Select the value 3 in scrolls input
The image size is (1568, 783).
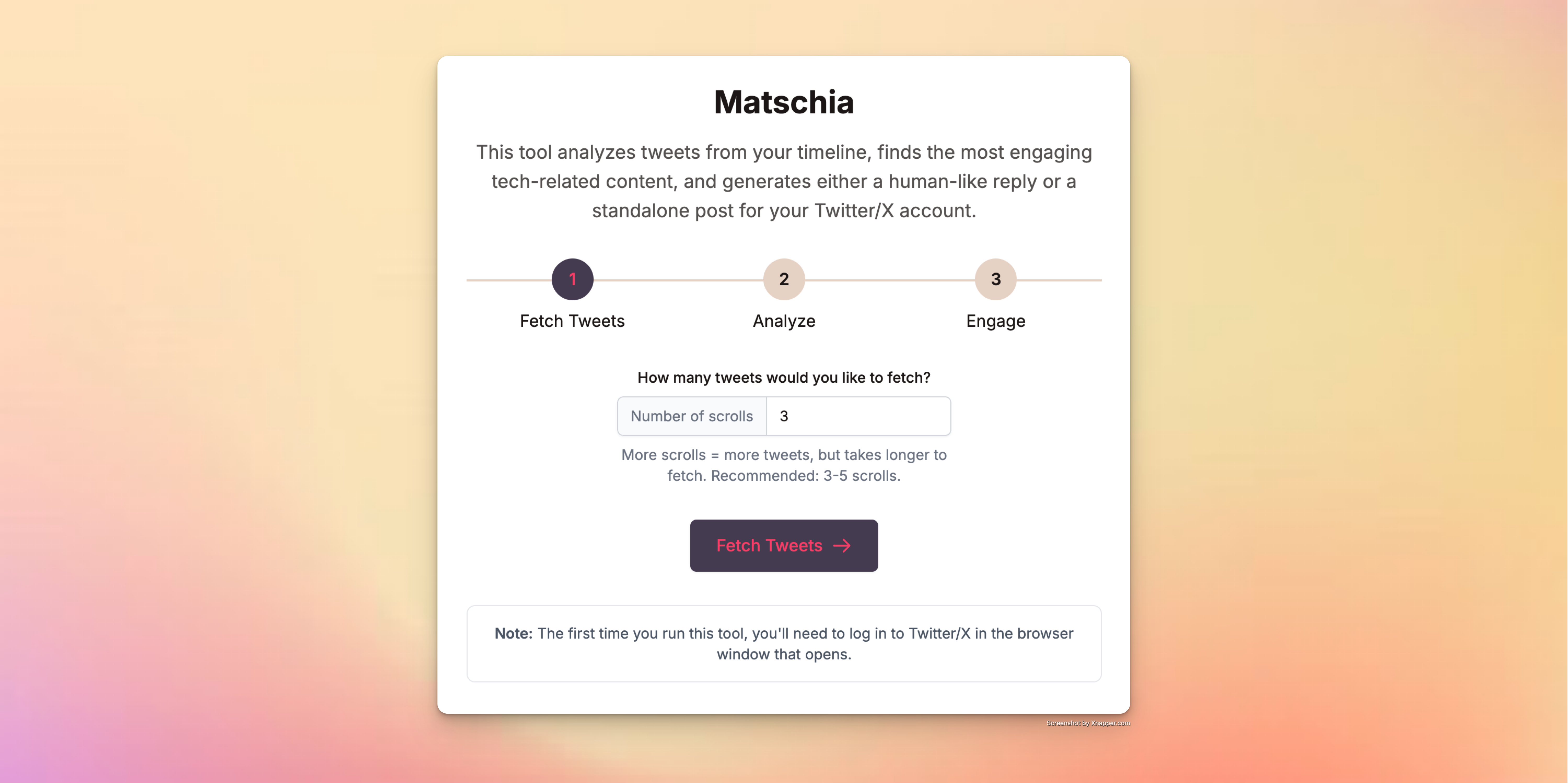[x=785, y=416]
